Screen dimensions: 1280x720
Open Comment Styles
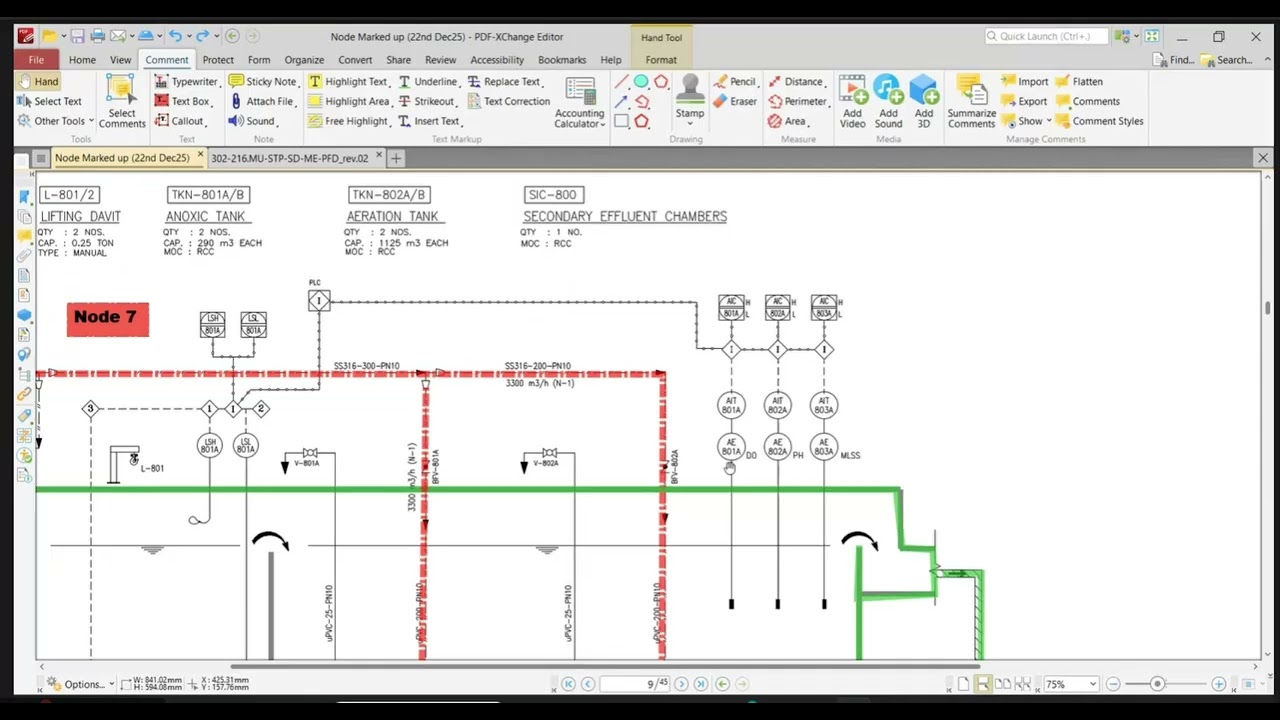point(1099,121)
